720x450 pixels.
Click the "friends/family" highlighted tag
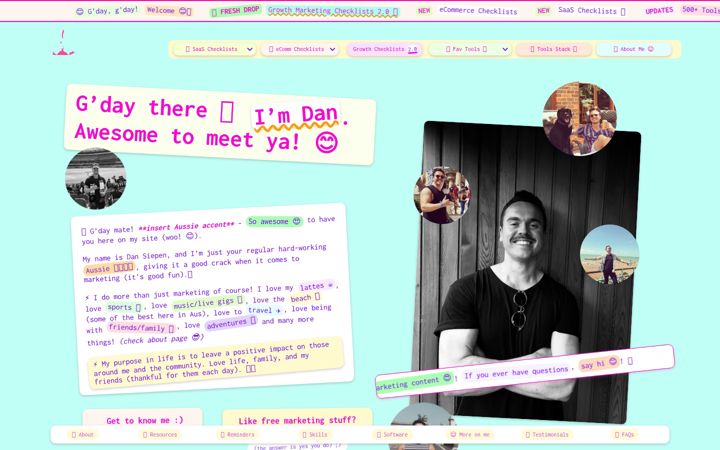click(x=141, y=328)
